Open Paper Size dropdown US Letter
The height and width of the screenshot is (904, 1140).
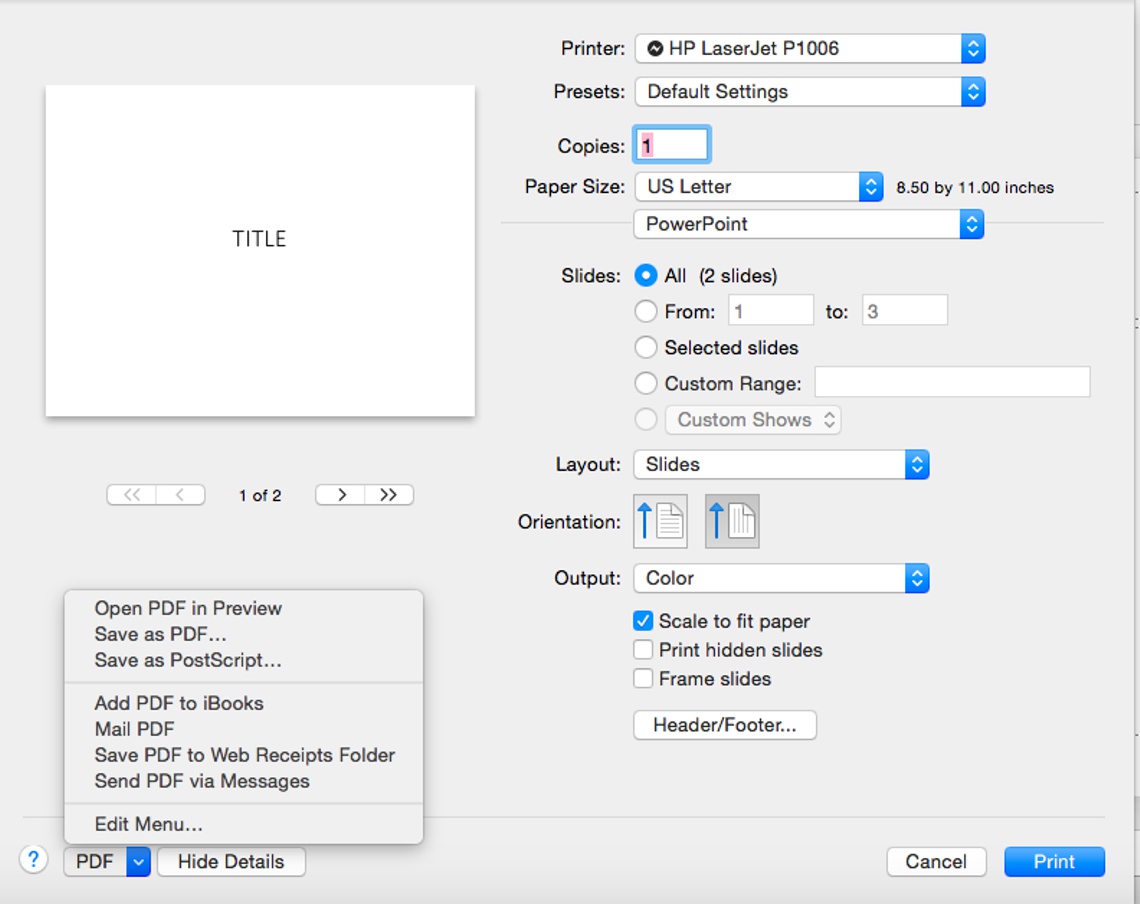coord(759,187)
